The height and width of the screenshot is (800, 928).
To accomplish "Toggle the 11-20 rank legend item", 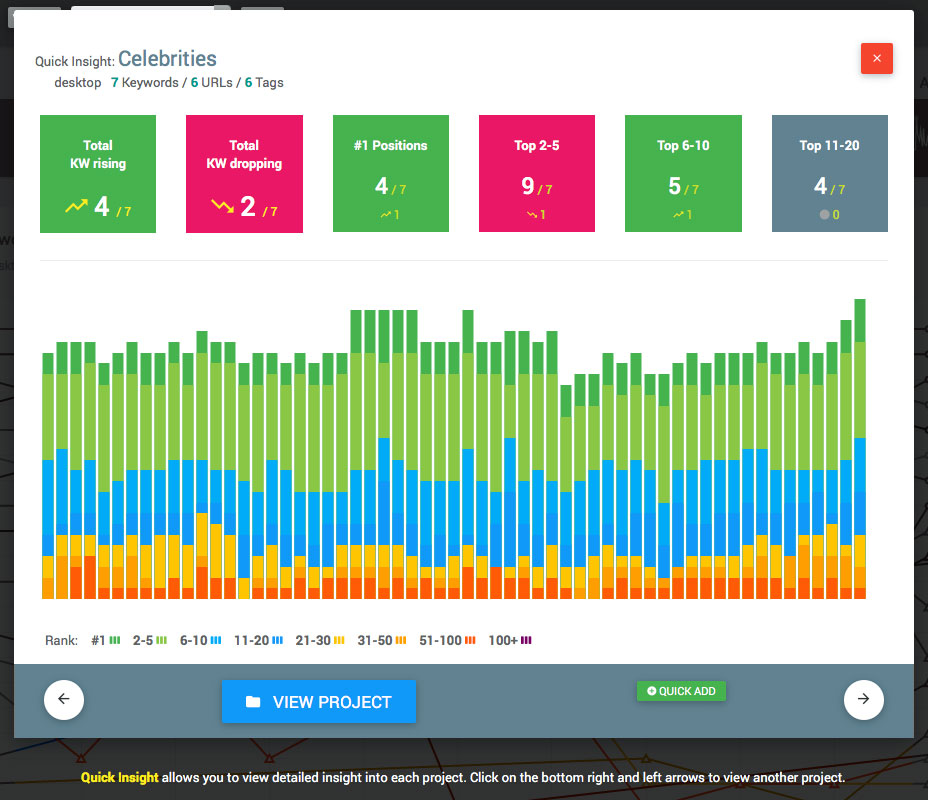I will click(x=257, y=640).
